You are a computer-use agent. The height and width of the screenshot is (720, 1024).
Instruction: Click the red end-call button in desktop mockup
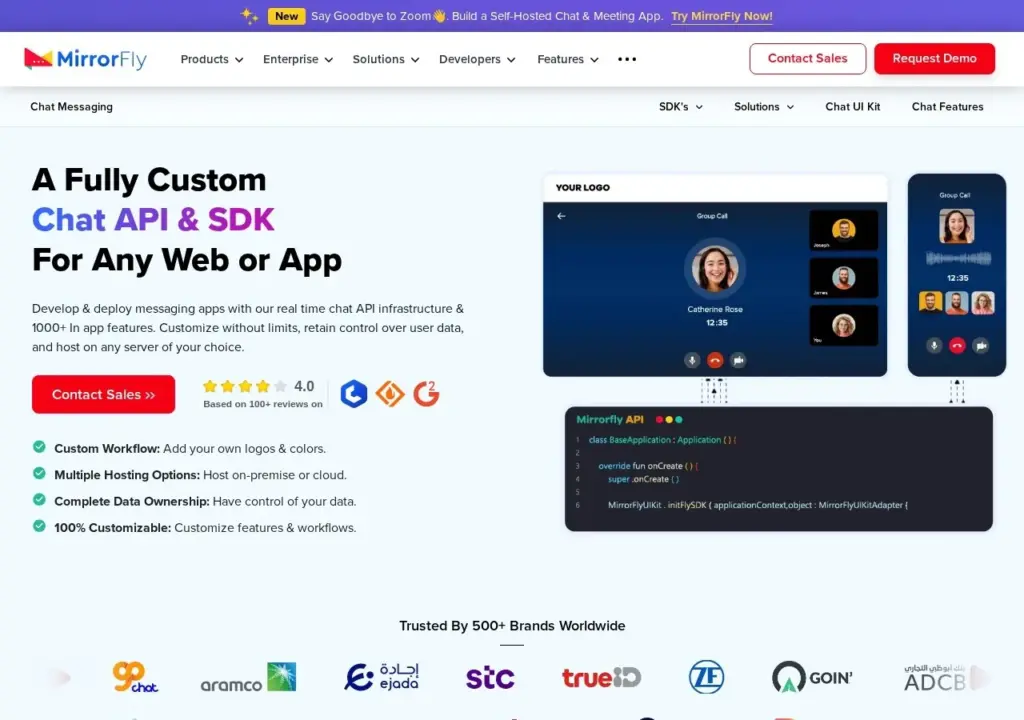point(715,360)
